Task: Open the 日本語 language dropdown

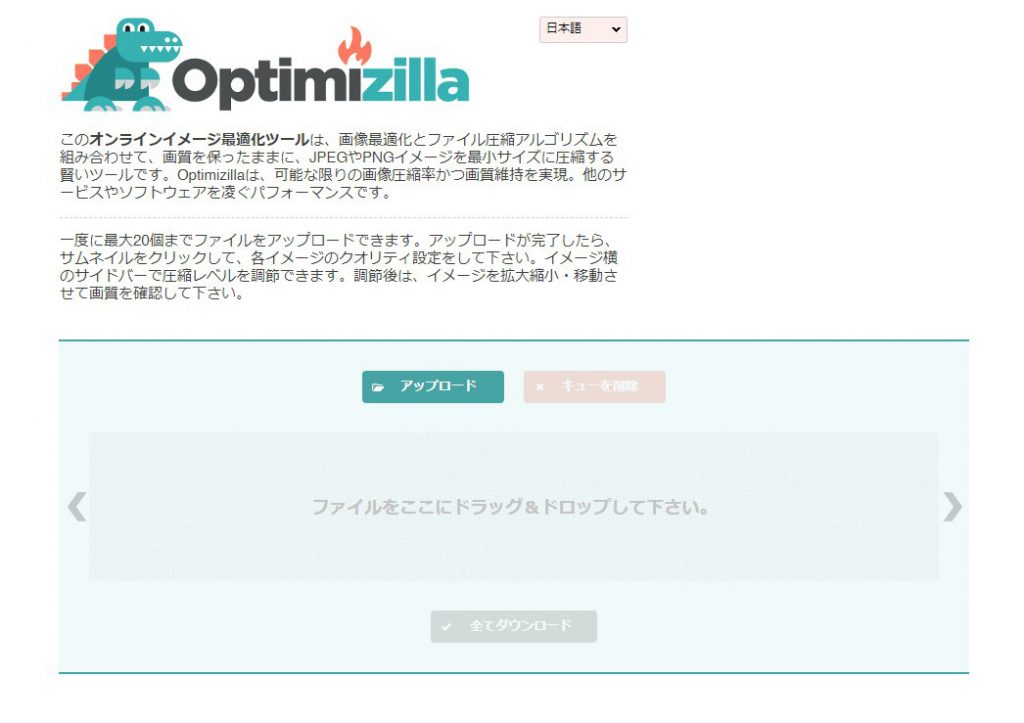Action: click(x=583, y=29)
